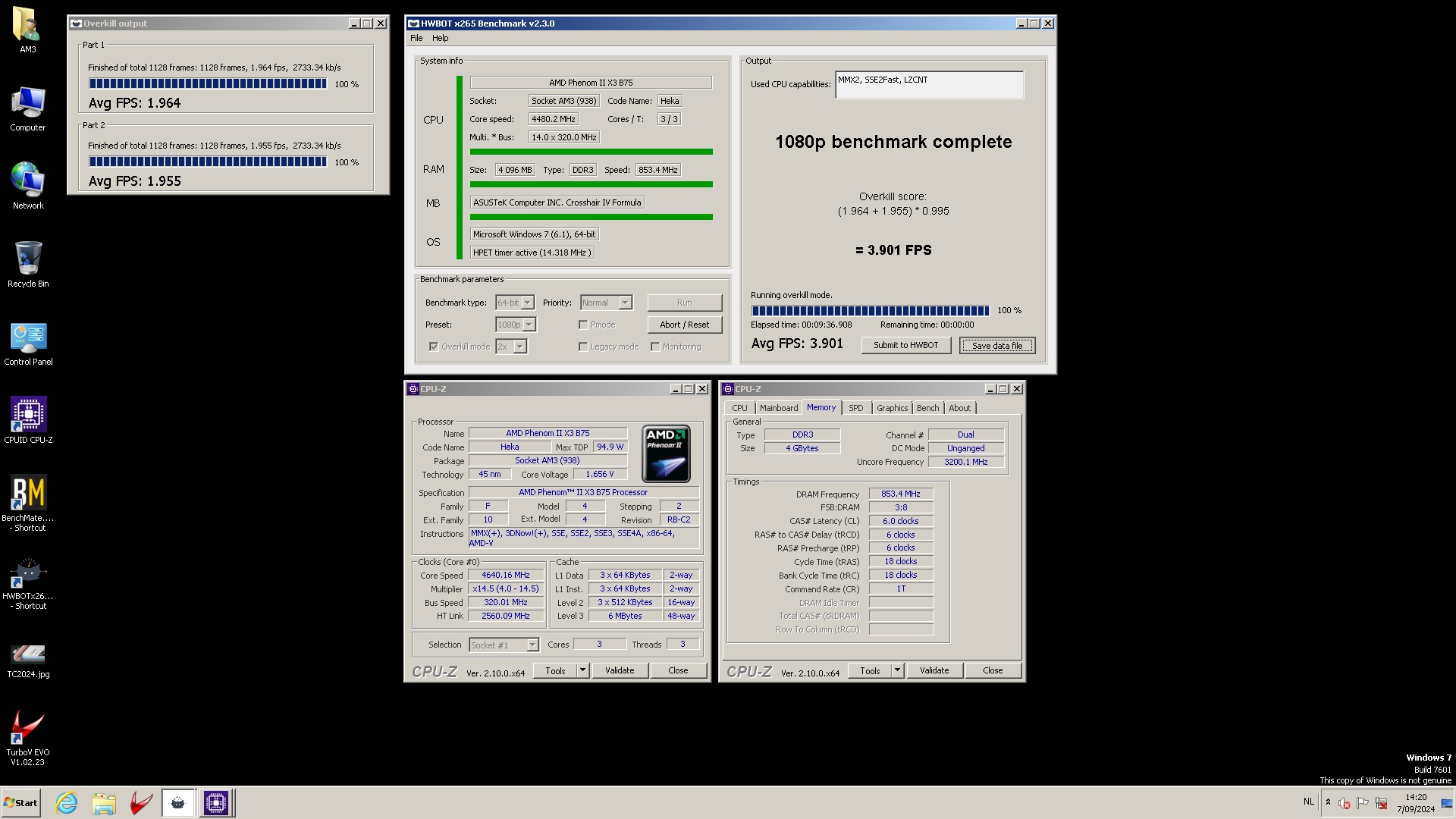
Task: Click the Save data file button
Action: (x=996, y=345)
